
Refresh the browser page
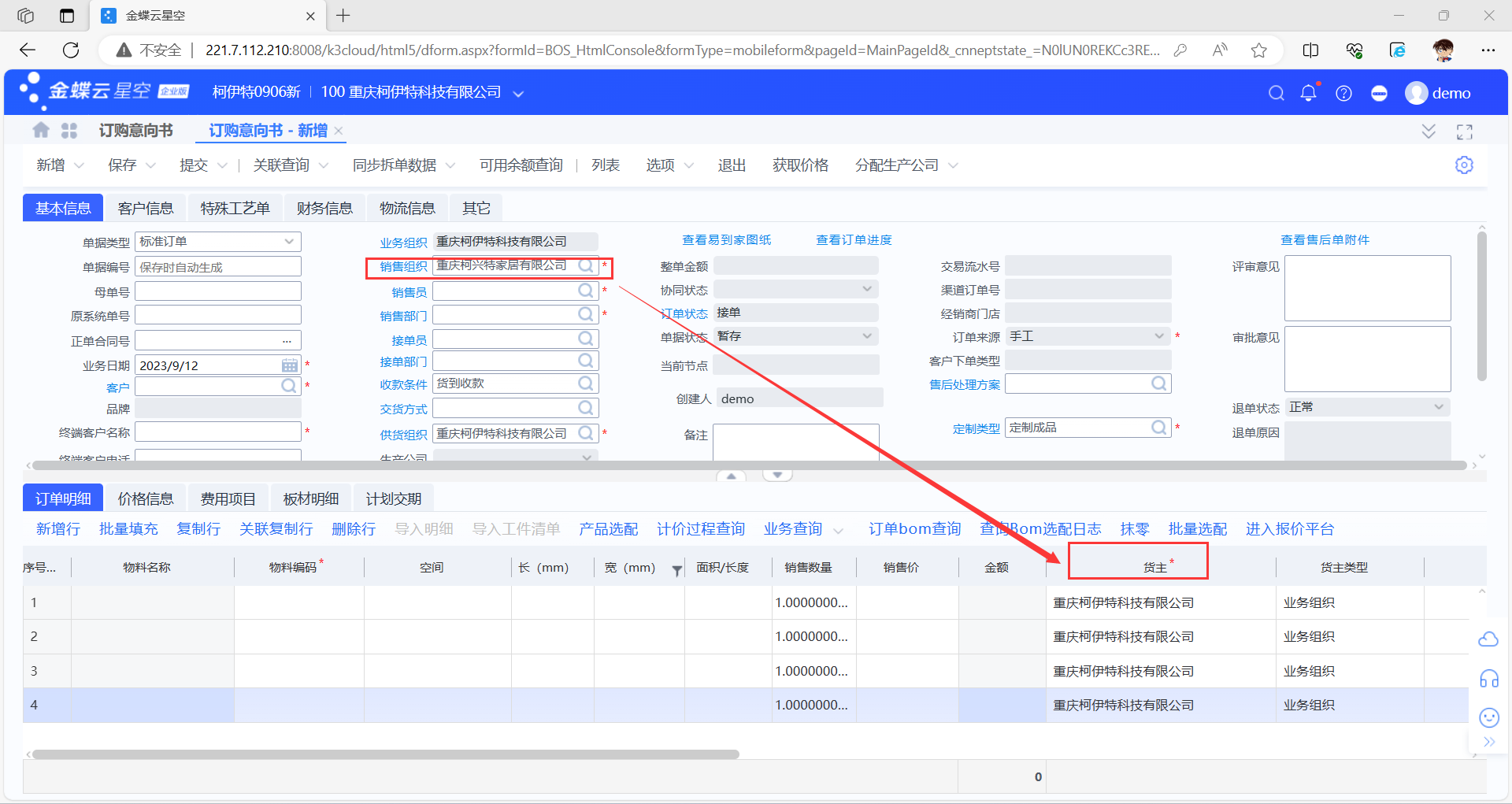click(71, 50)
